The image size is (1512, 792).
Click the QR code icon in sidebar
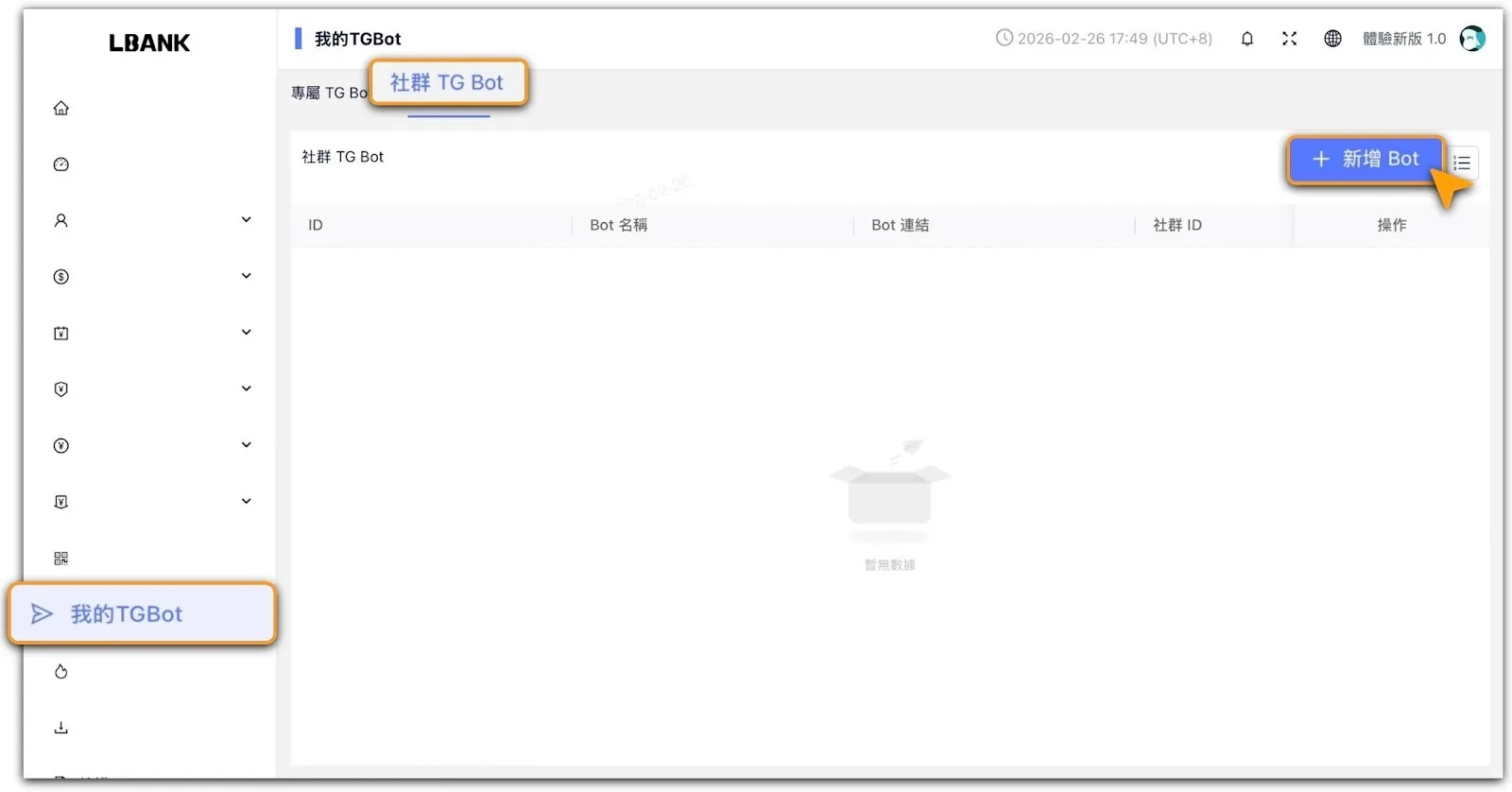click(x=61, y=559)
